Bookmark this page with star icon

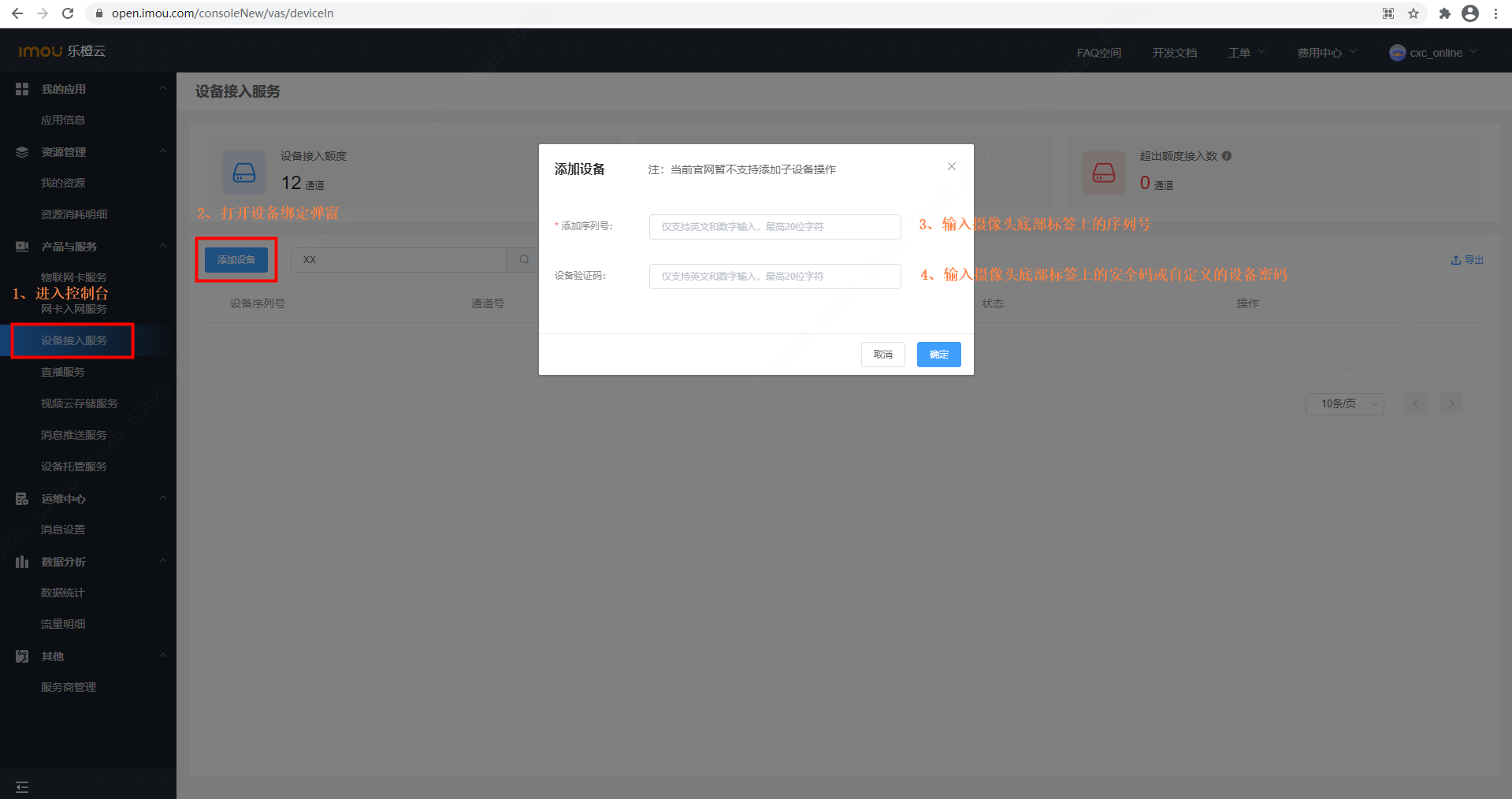[1414, 13]
